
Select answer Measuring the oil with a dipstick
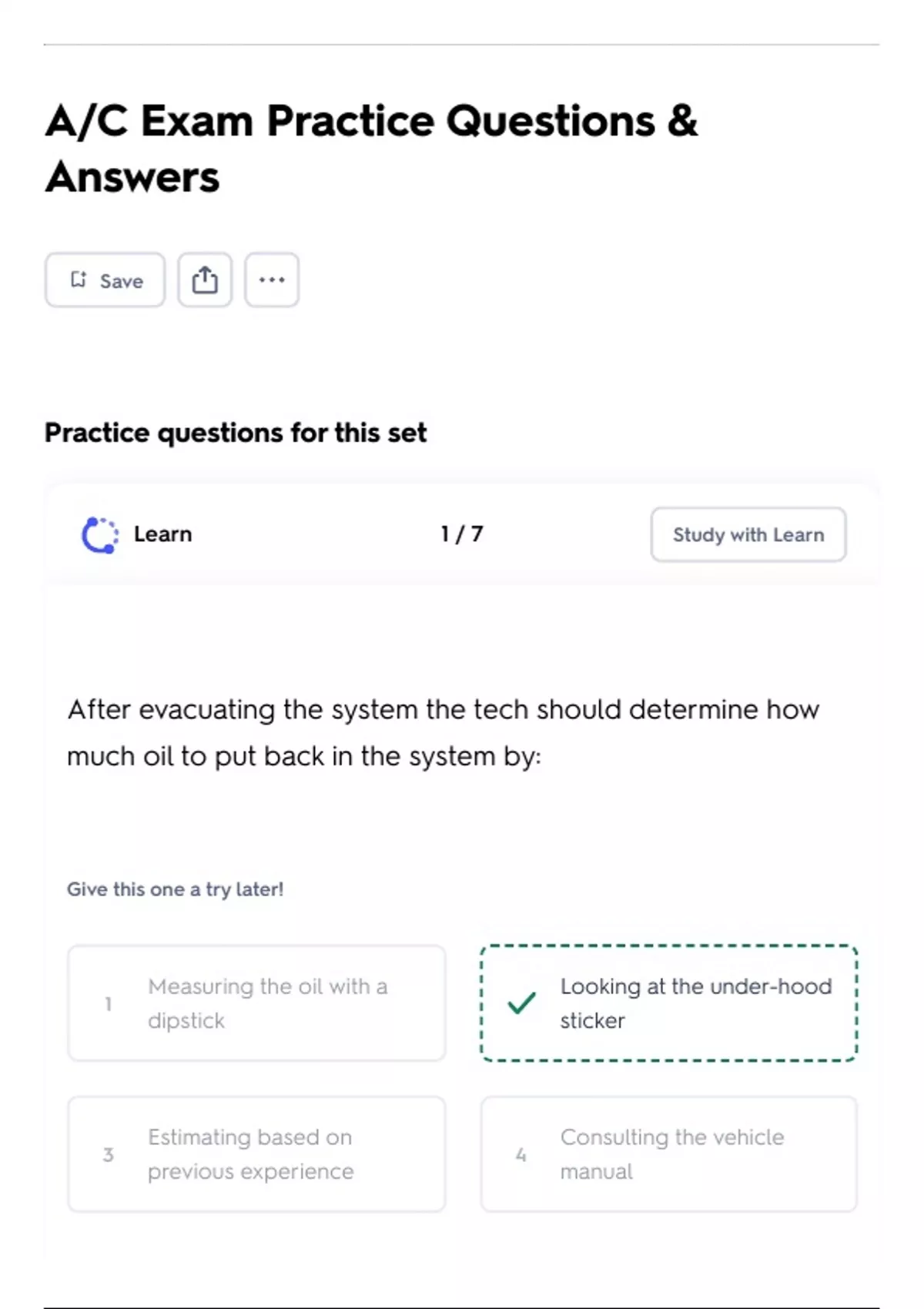(256, 1003)
